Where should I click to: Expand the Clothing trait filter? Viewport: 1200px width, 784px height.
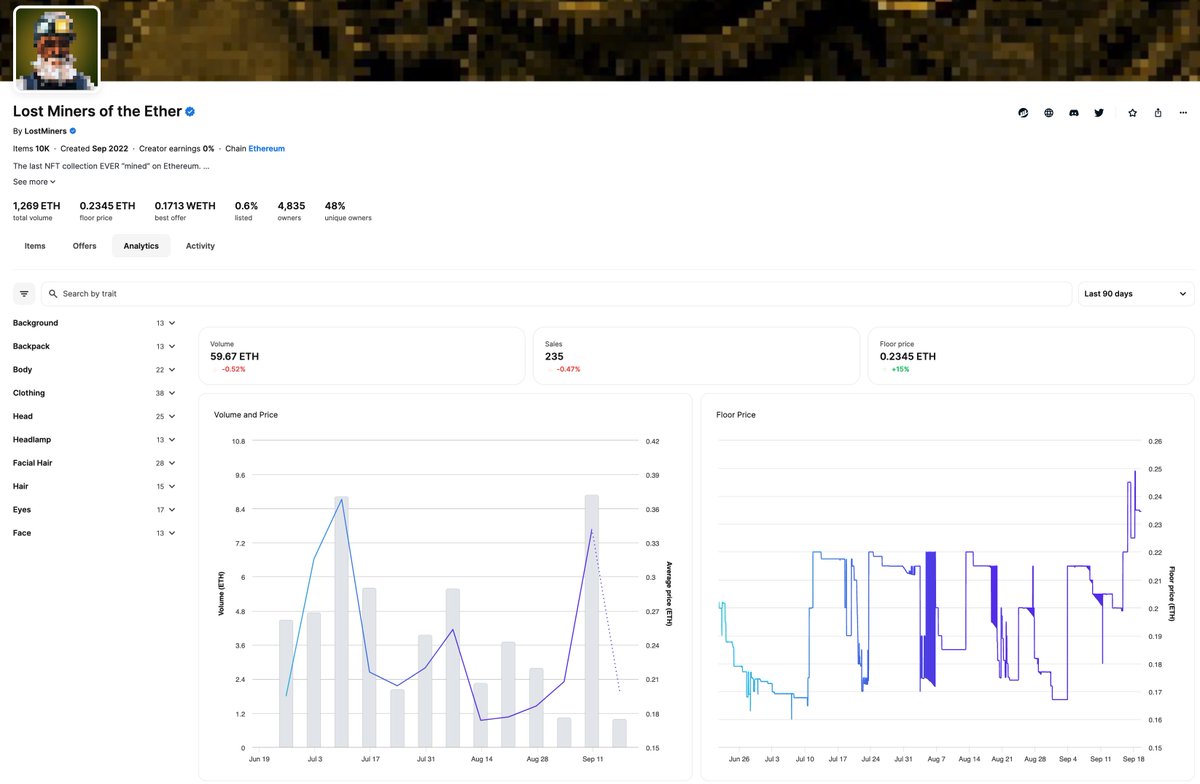pyautogui.click(x=94, y=393)
